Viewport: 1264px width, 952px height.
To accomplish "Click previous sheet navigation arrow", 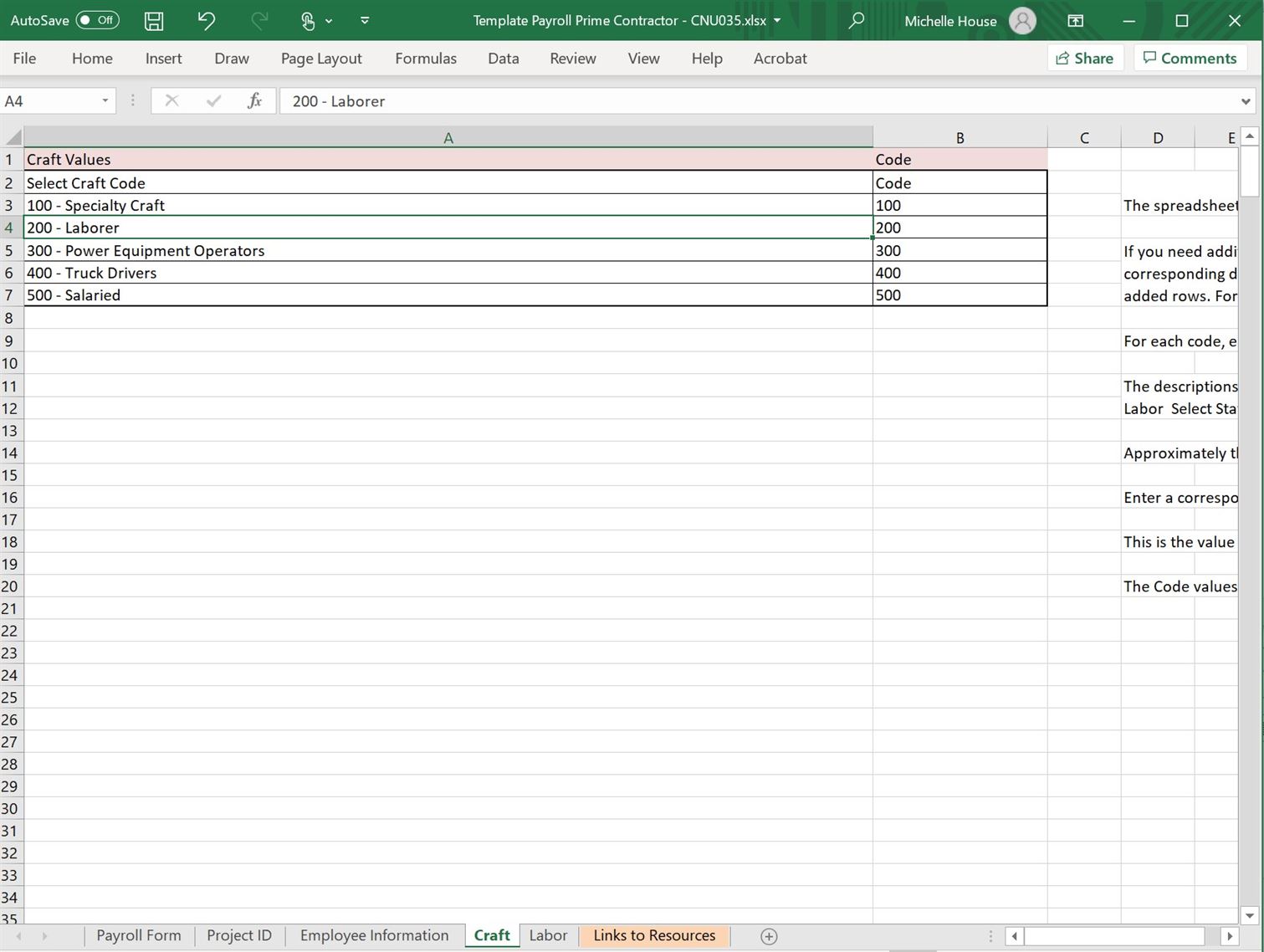I will click(x=18, y=936).
